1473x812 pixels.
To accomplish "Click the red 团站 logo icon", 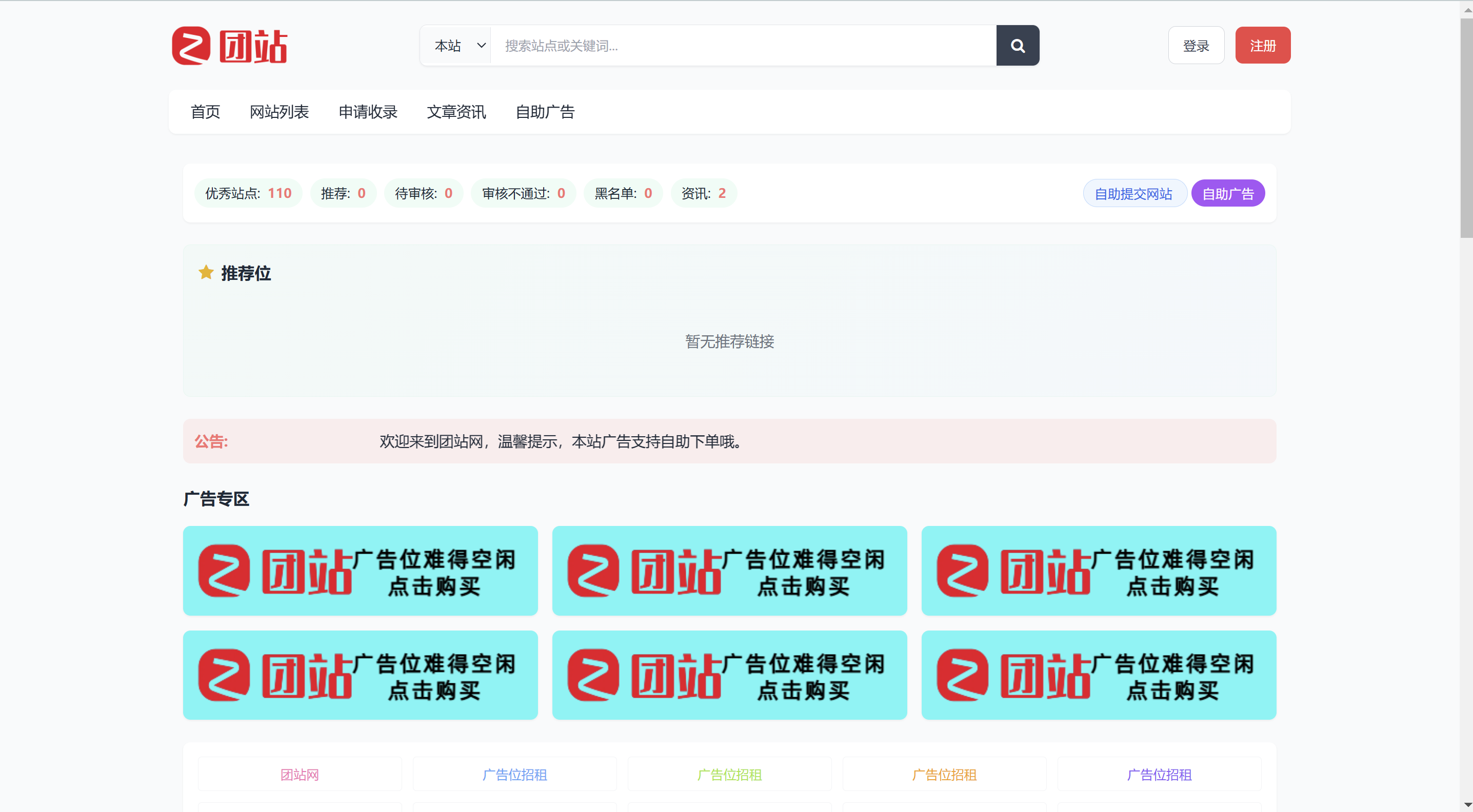I will (x=191, y=46).
